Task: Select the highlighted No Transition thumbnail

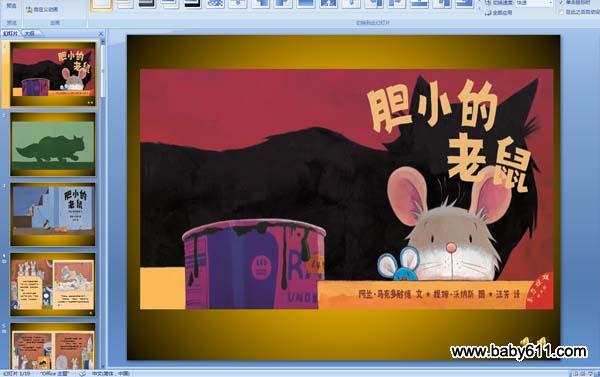Action: (101, 4)
